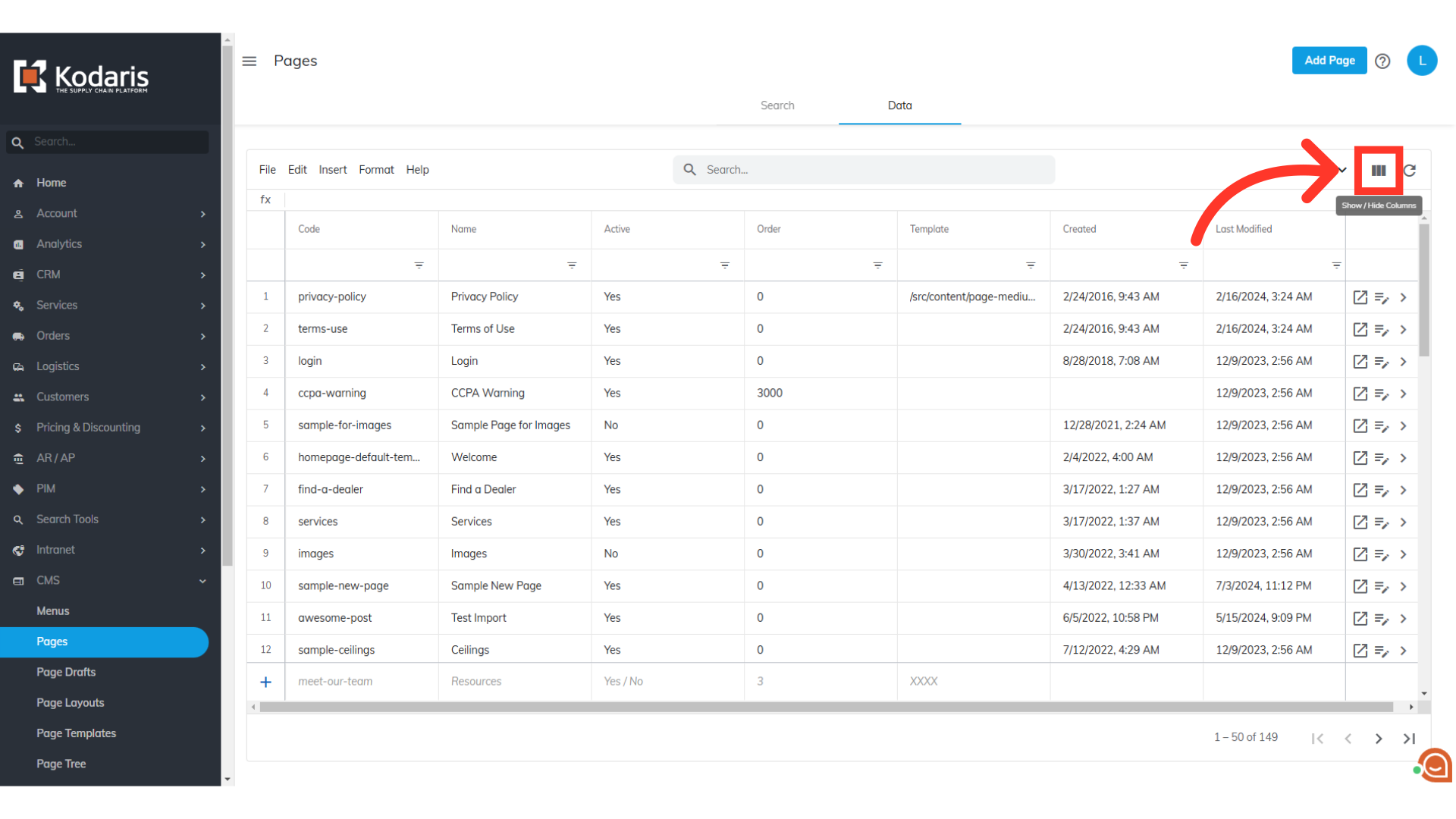Click filter icon under Last Modified column

(x=1336, y=265)
